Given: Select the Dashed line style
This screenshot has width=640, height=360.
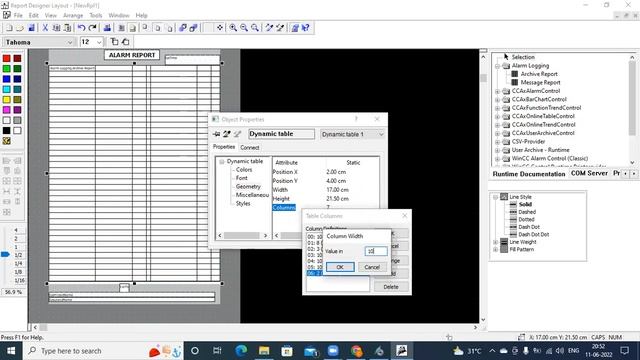Looking at the screenshot, I should [527, 212].
